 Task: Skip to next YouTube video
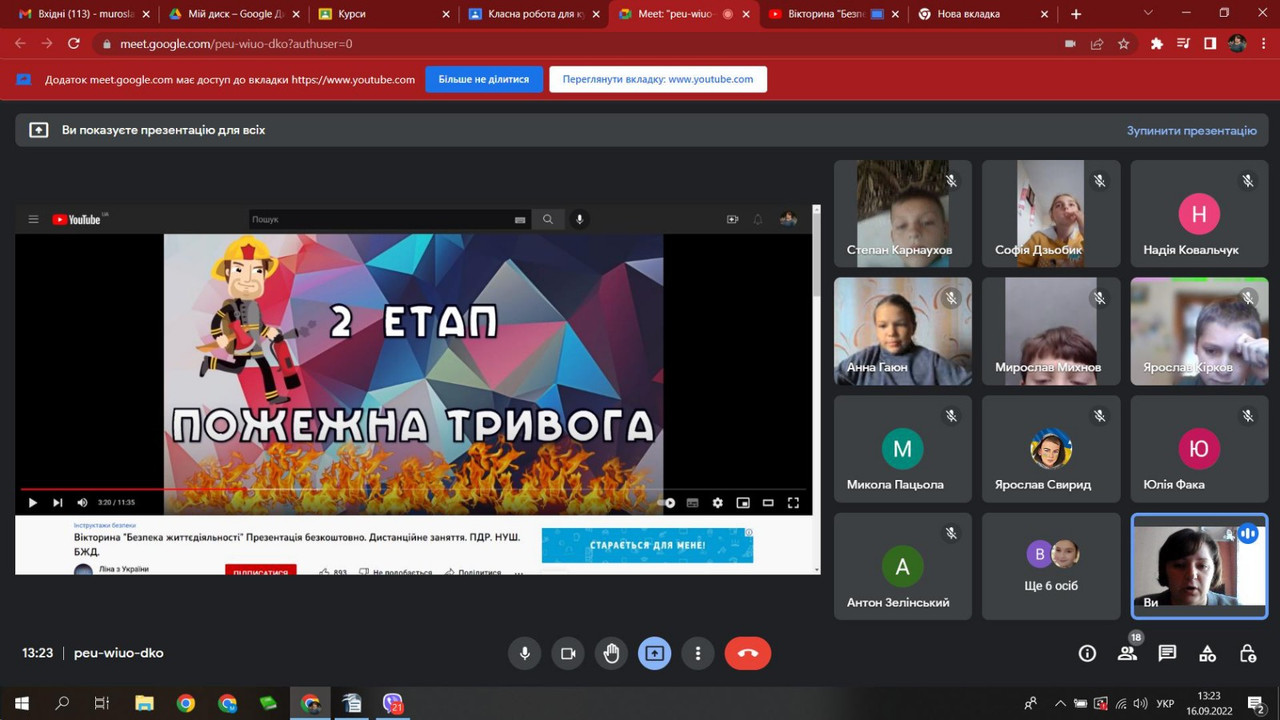(58, 503)
